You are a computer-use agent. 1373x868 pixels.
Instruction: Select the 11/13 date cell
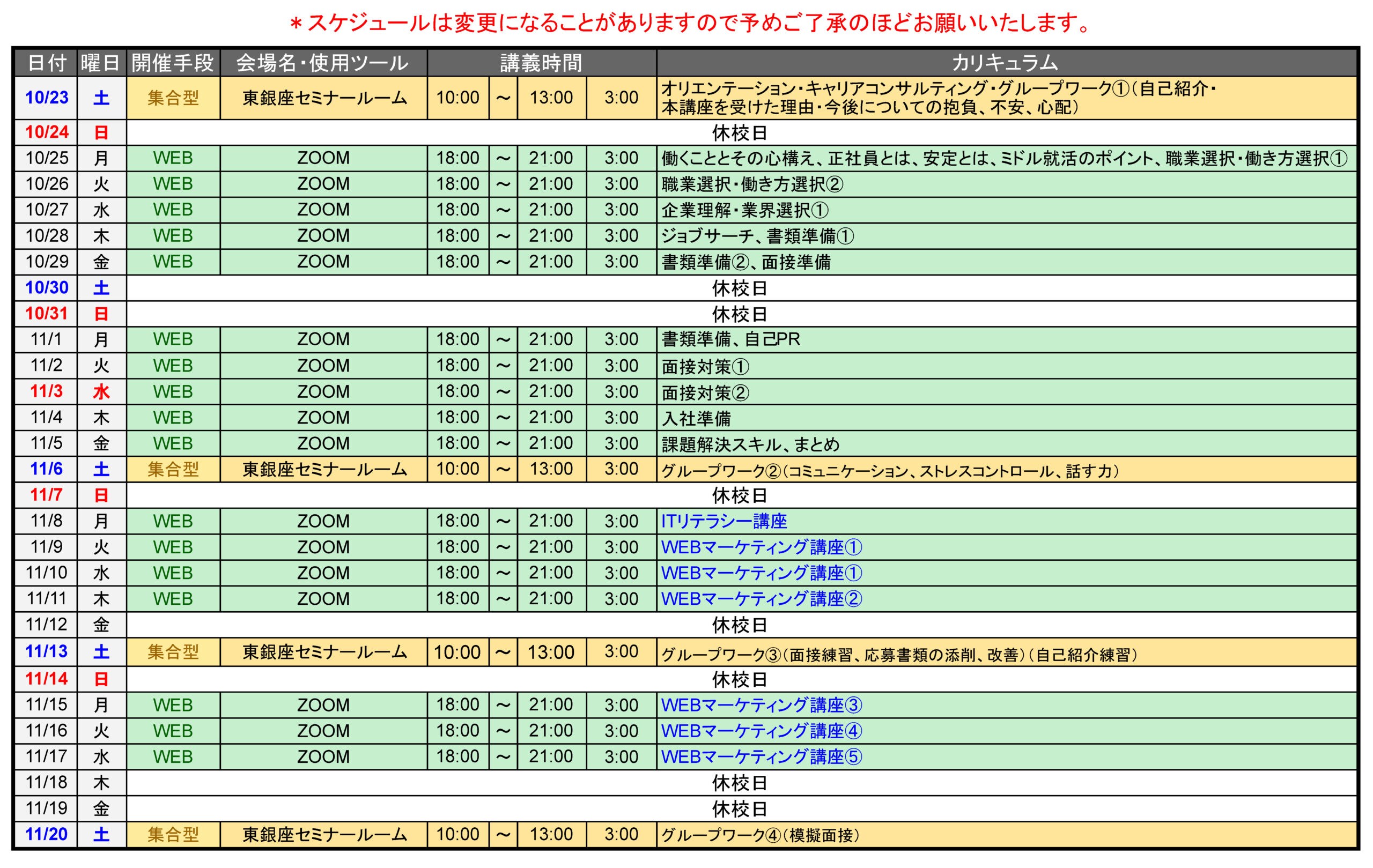coord(46,651)
